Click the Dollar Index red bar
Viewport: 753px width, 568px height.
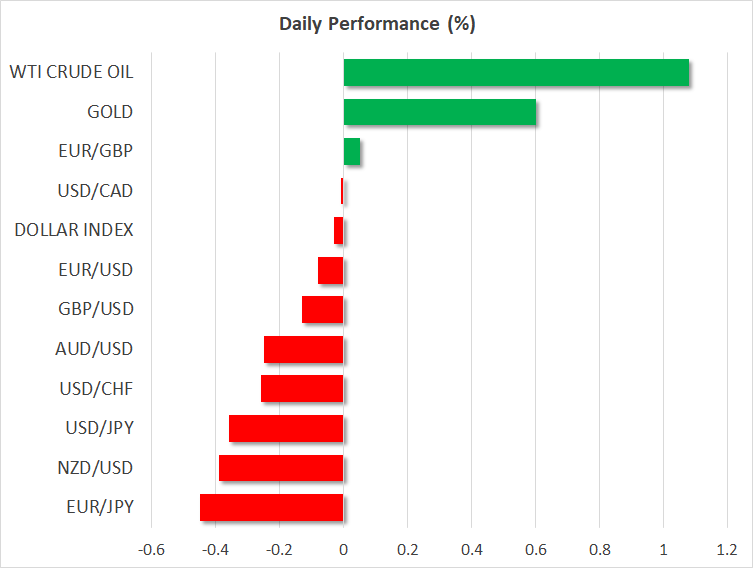[338, 231]
